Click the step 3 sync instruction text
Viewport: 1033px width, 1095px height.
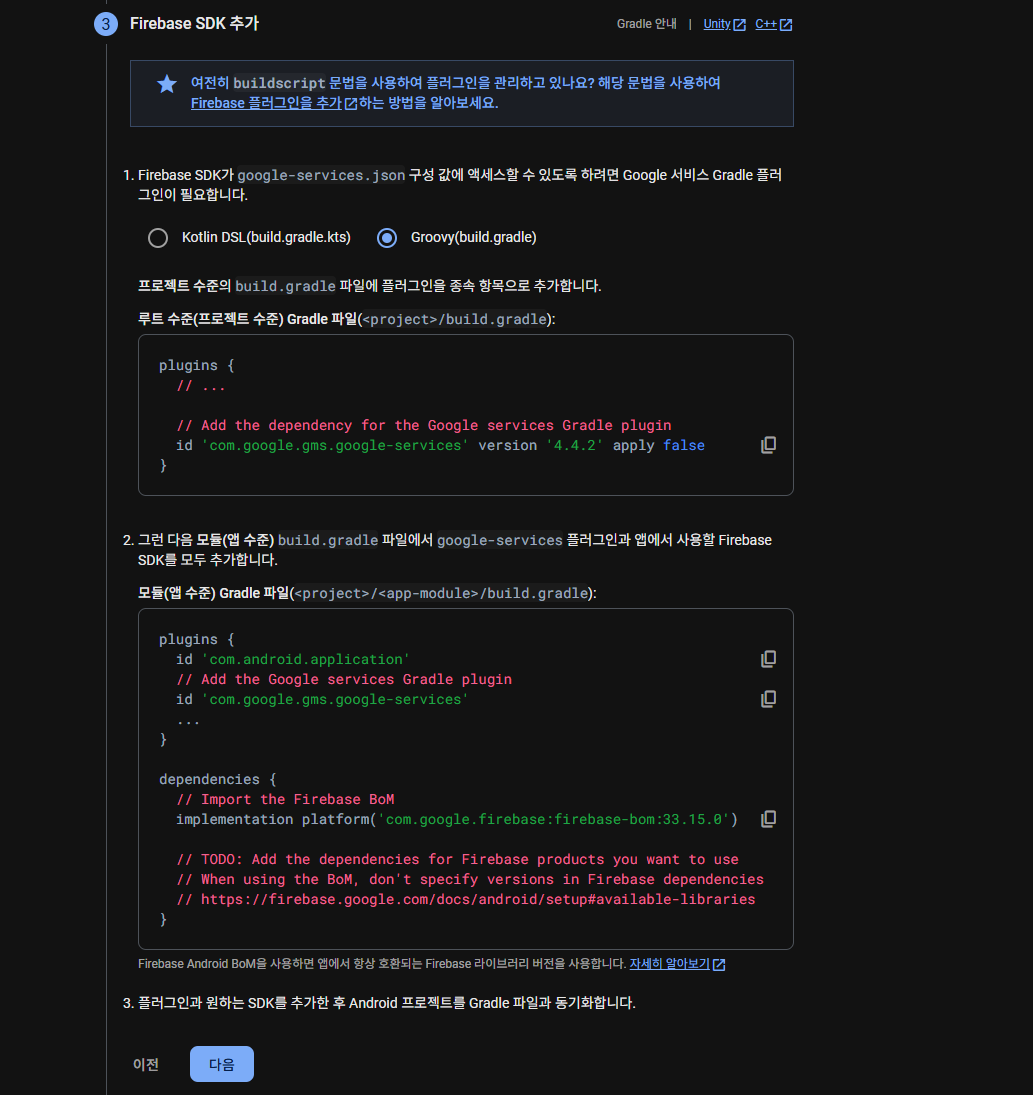(386, 1004)
